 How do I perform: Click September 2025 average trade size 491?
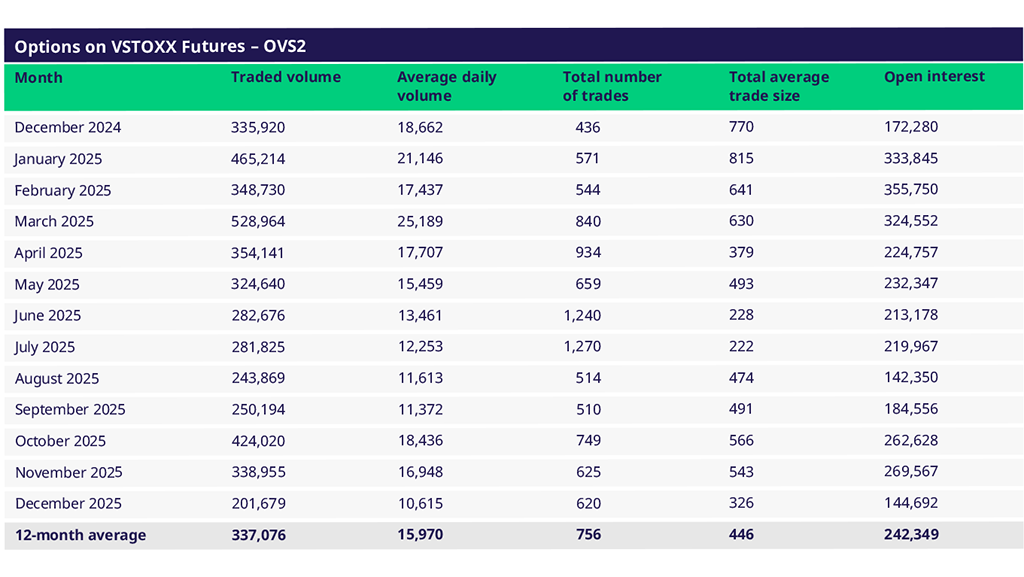[x=742, y=409]
